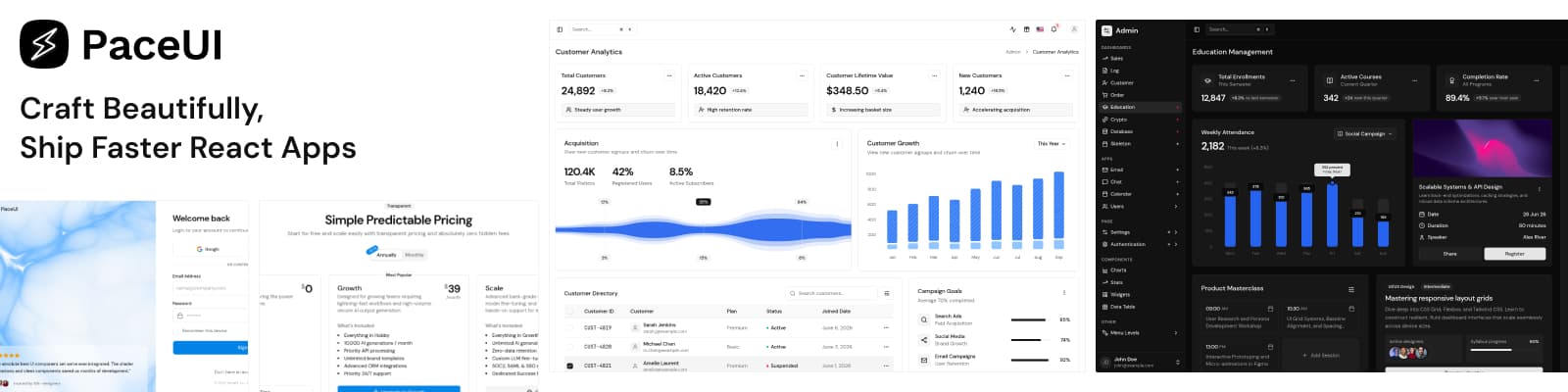1568x392 pixels.
Task: Open the filter icon in Customer Directory
Action: [x=887, y=293]
